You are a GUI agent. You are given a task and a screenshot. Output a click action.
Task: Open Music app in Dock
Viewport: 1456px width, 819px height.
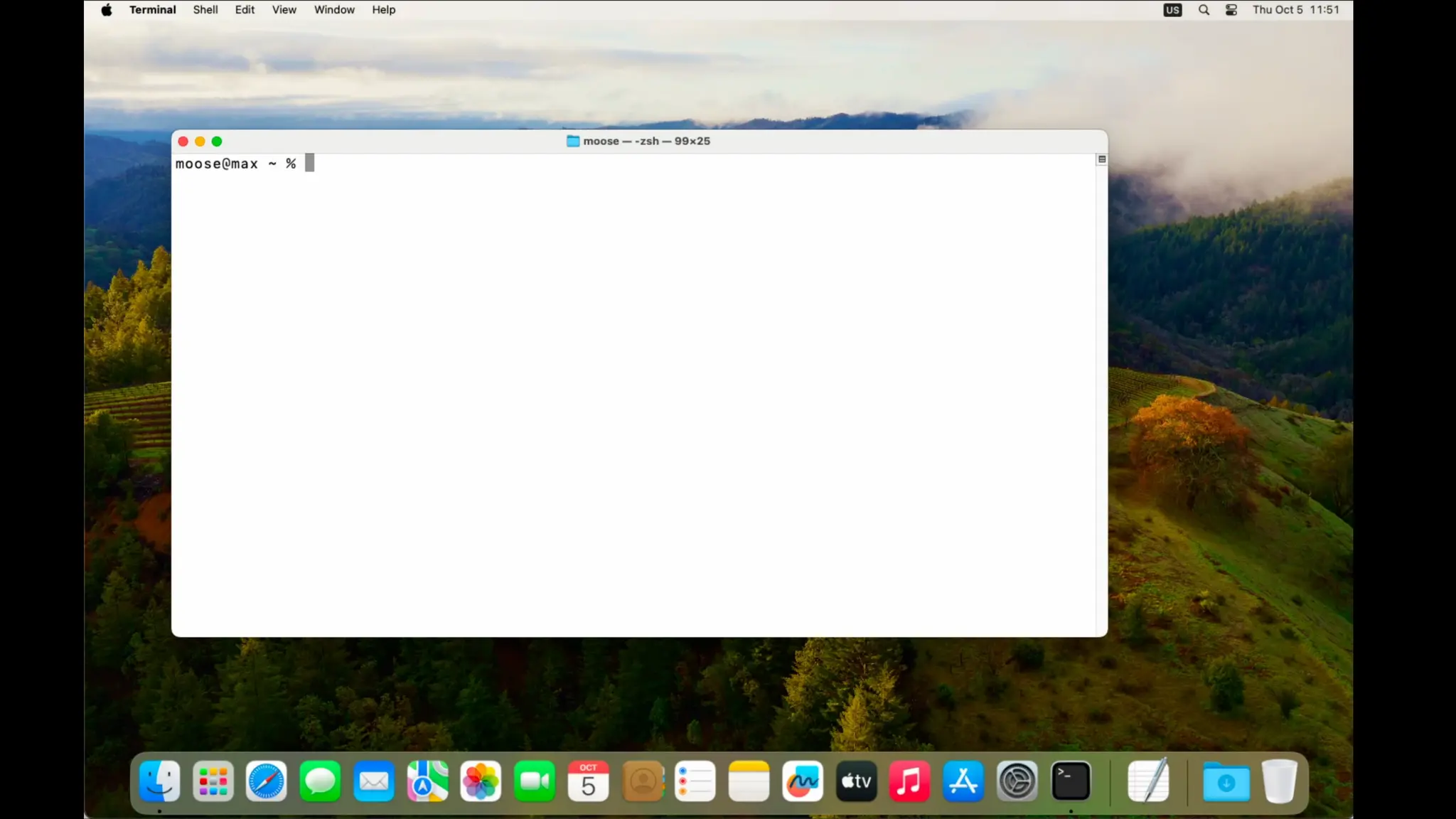pyautogui.click(x=909, y=781)
